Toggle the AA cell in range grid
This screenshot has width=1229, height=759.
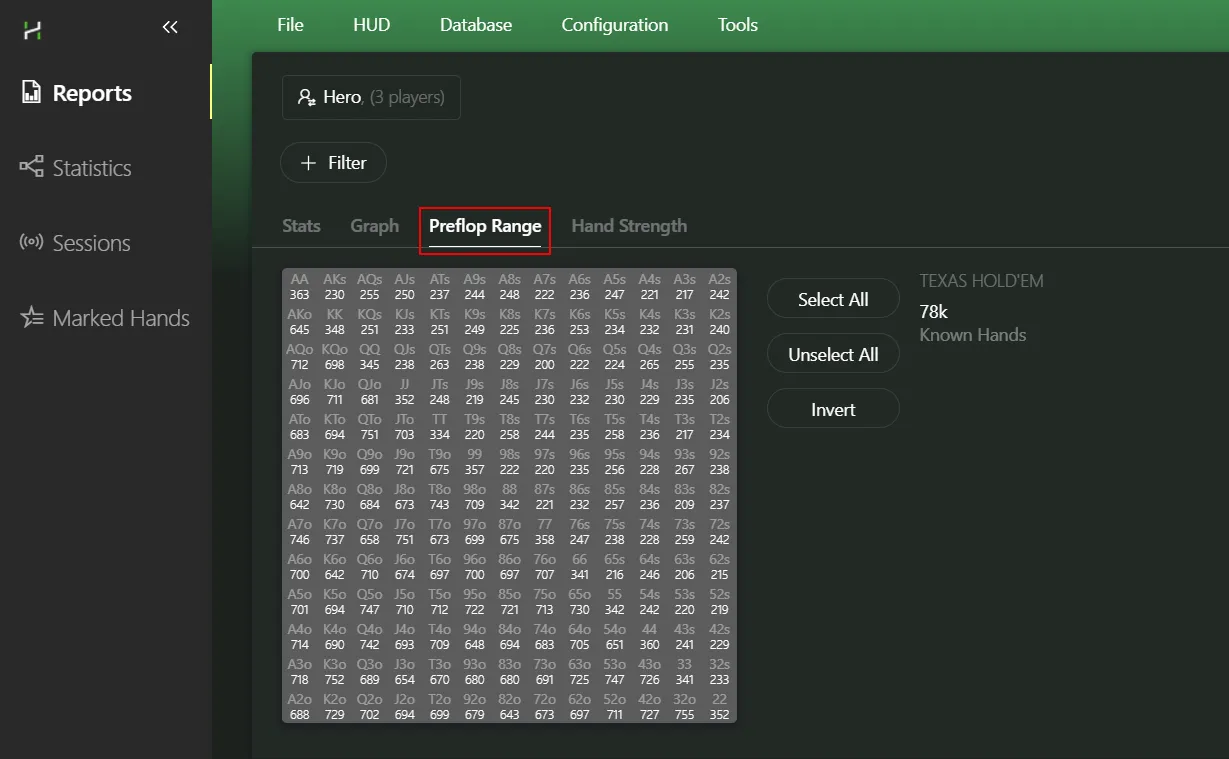300,287
